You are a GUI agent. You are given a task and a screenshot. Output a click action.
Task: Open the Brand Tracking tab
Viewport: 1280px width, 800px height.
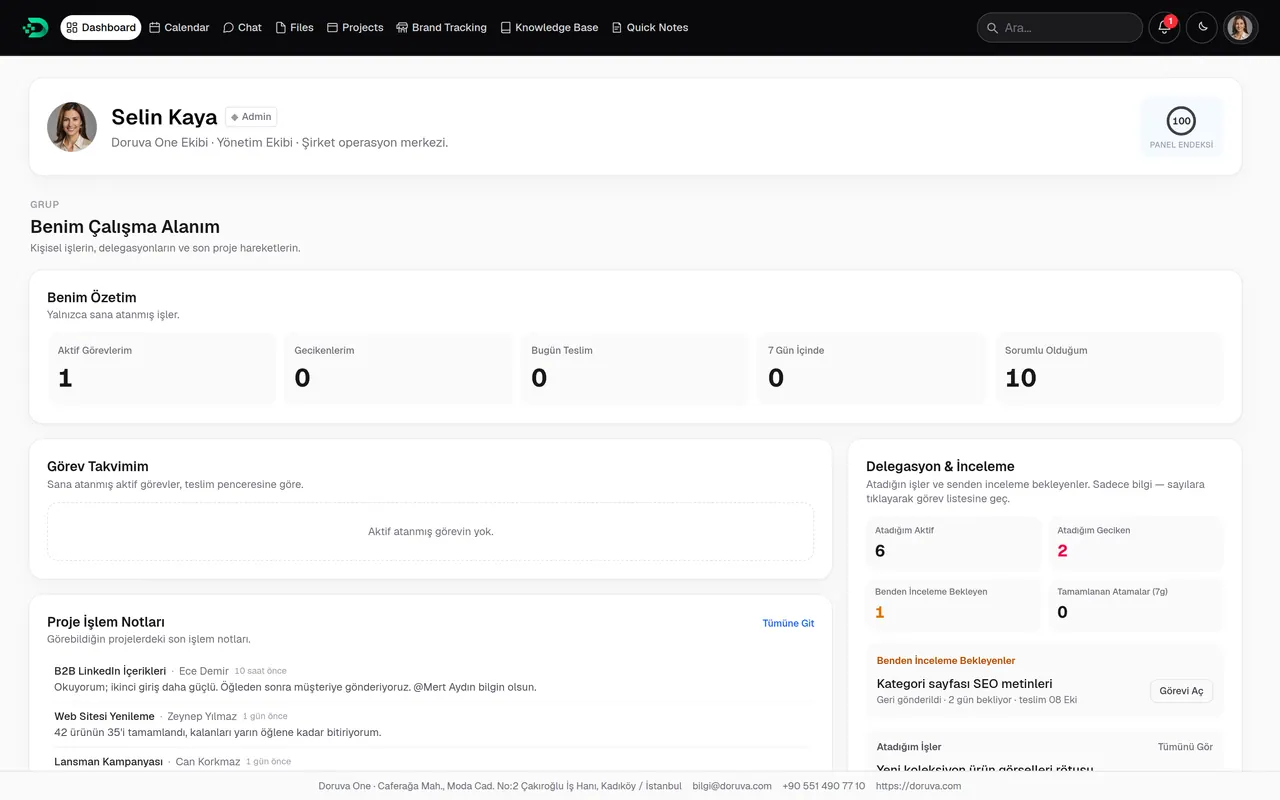coord(441,28)
